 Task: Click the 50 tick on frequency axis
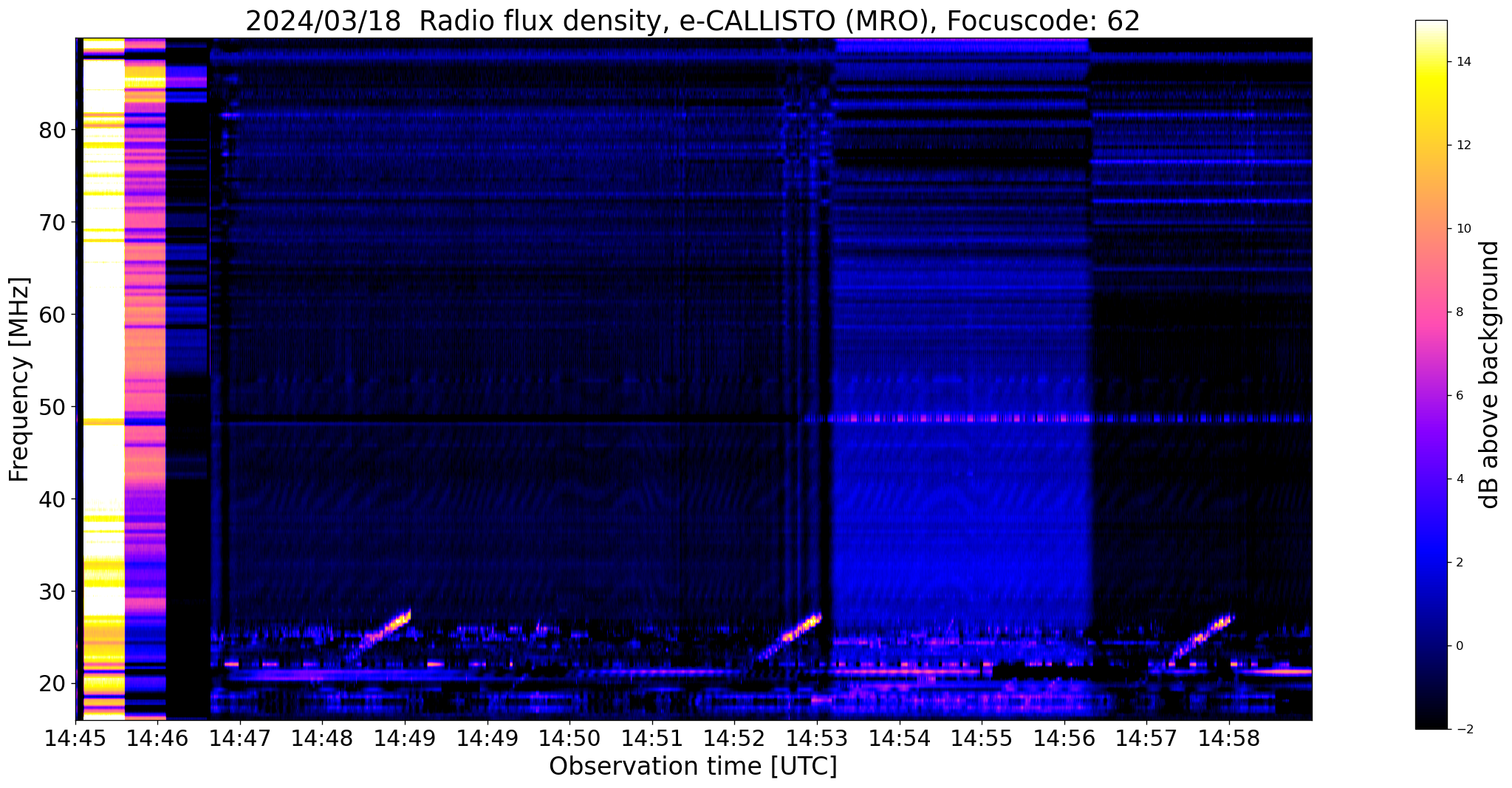pos(52,407)
